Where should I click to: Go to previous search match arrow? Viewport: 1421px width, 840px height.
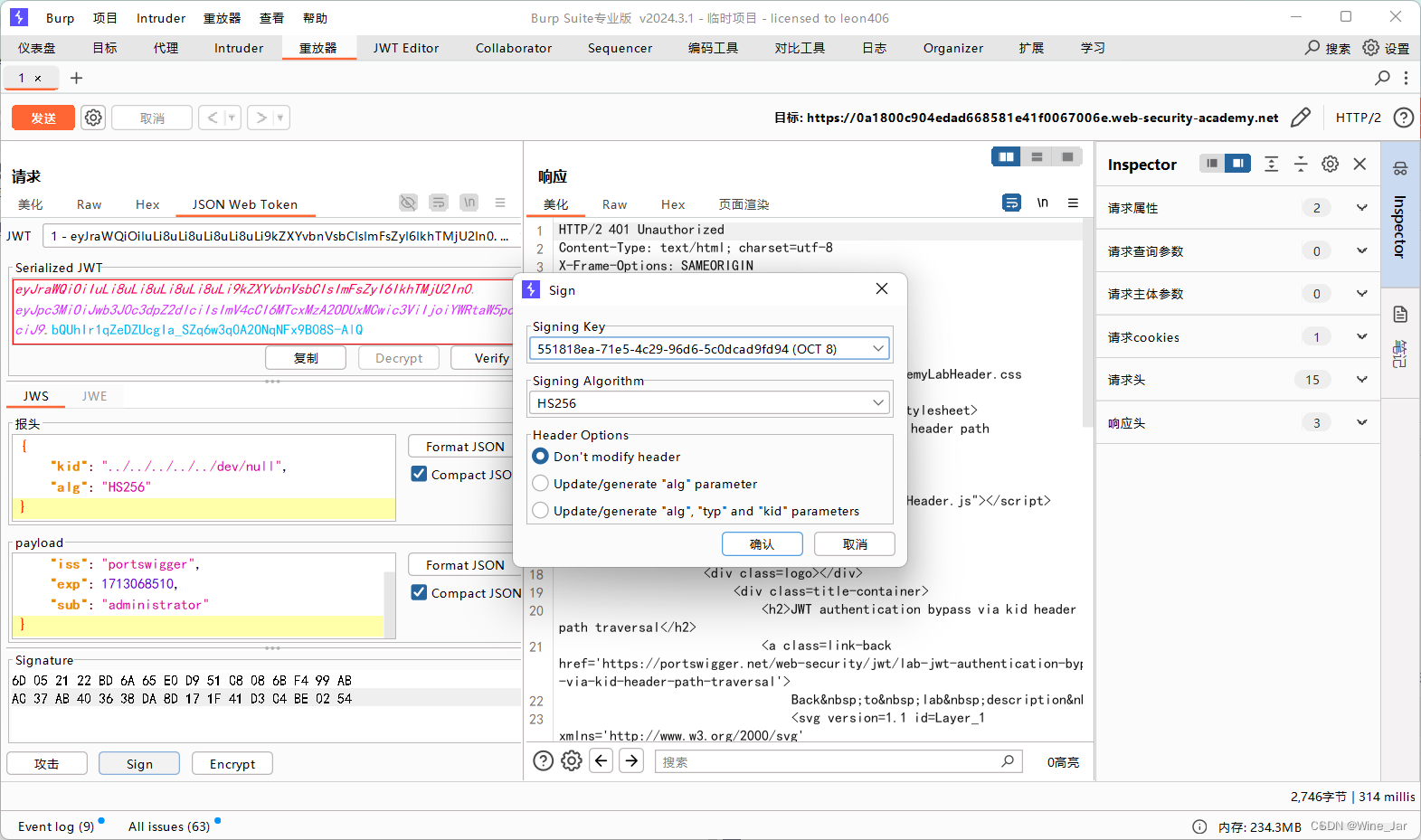(602, 760)
